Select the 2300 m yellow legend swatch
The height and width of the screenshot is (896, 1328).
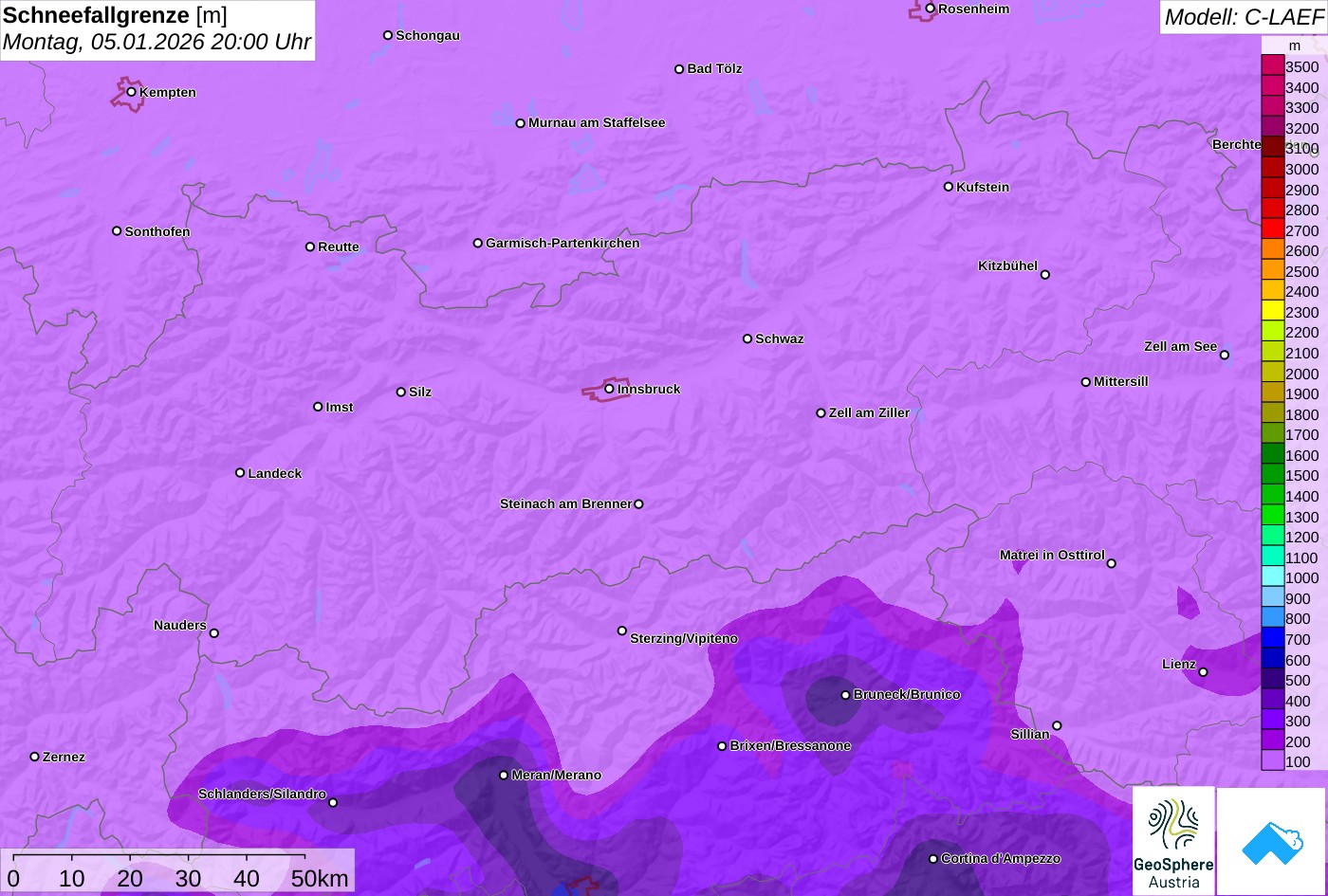click(x=1273, y=312)
